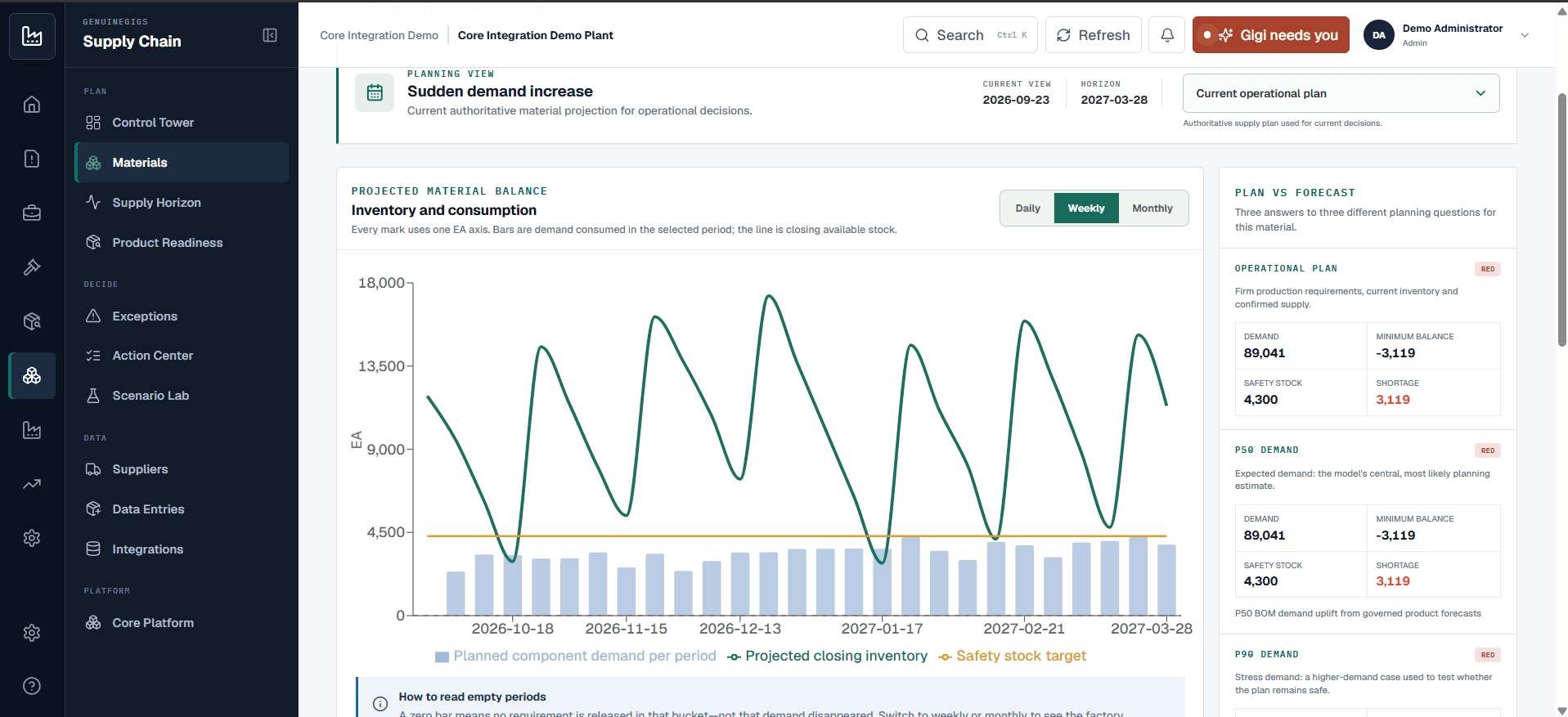This screenshot has width=1568, height=717.
Task: Open Current operational plan dropdown
Action: click(x=1341, y=93)
